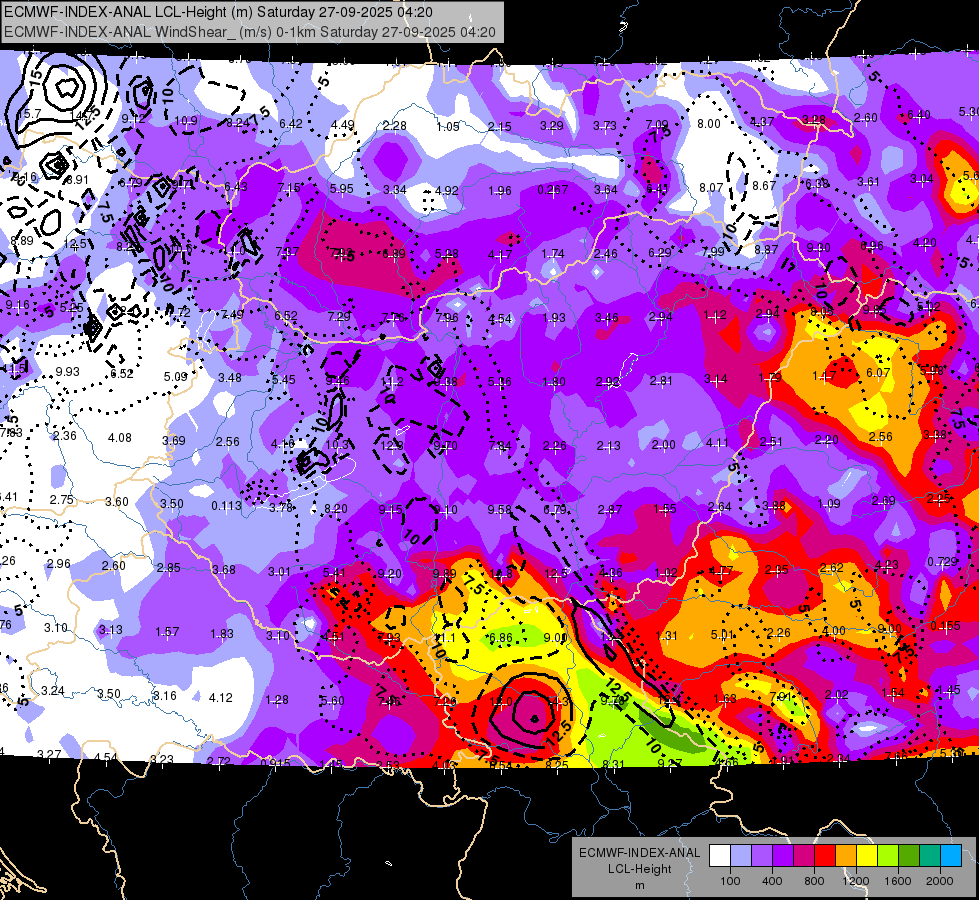The image size is (979, 900).
Task: Click the '2000' tick label in the legend
Action: [x=939, y=881]
